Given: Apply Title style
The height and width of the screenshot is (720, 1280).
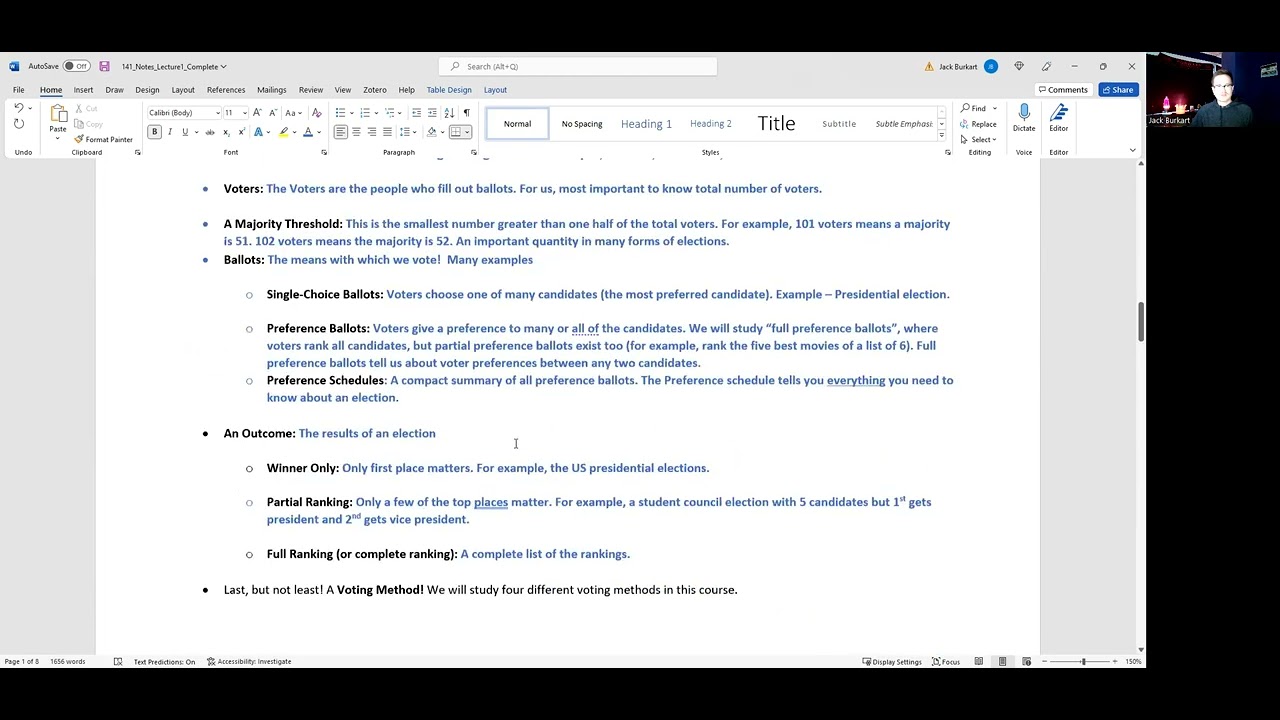Looking at the screenshot, I should [x=776, y=124].
